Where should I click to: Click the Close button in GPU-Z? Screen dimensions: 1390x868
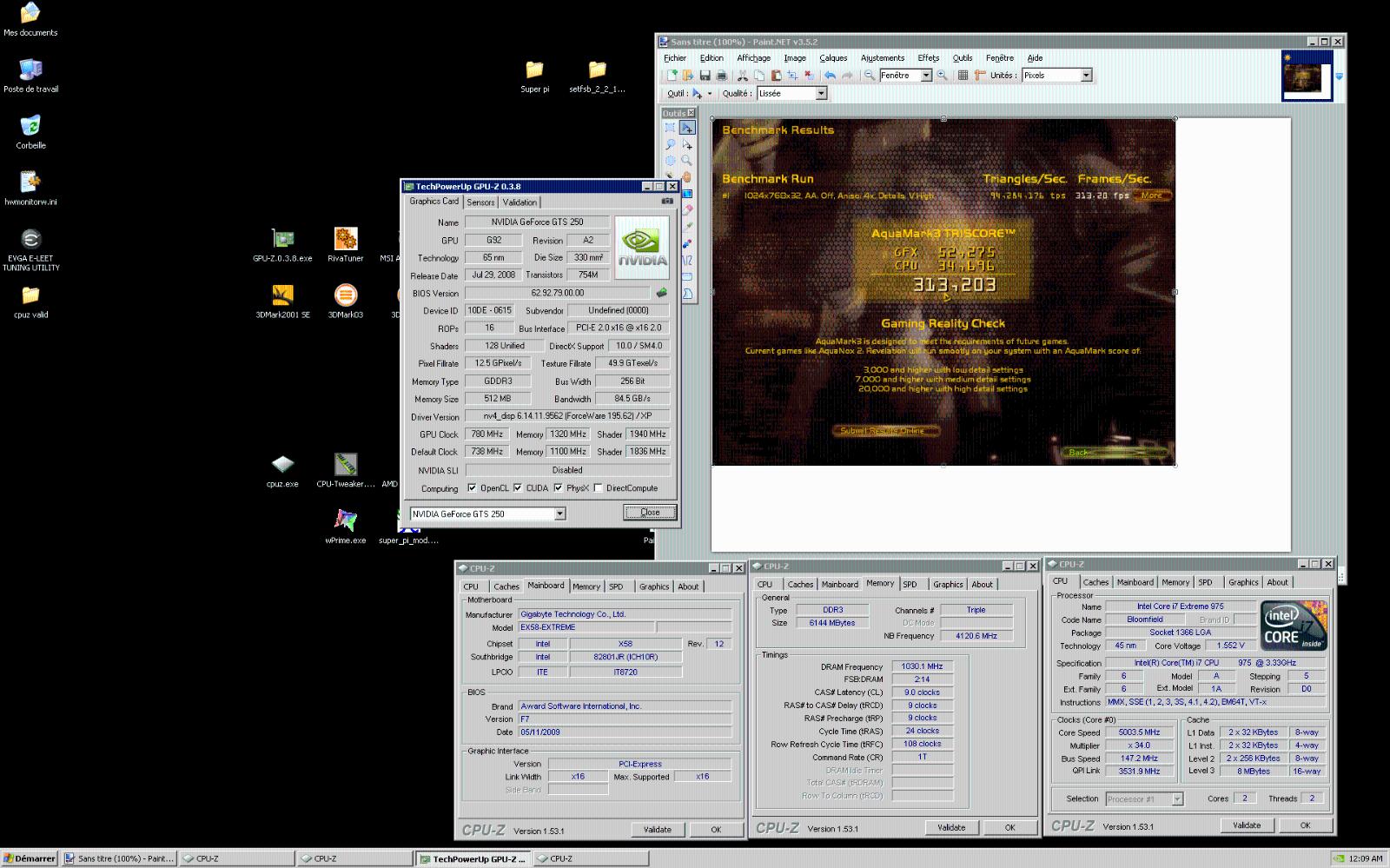click(650, 513)
